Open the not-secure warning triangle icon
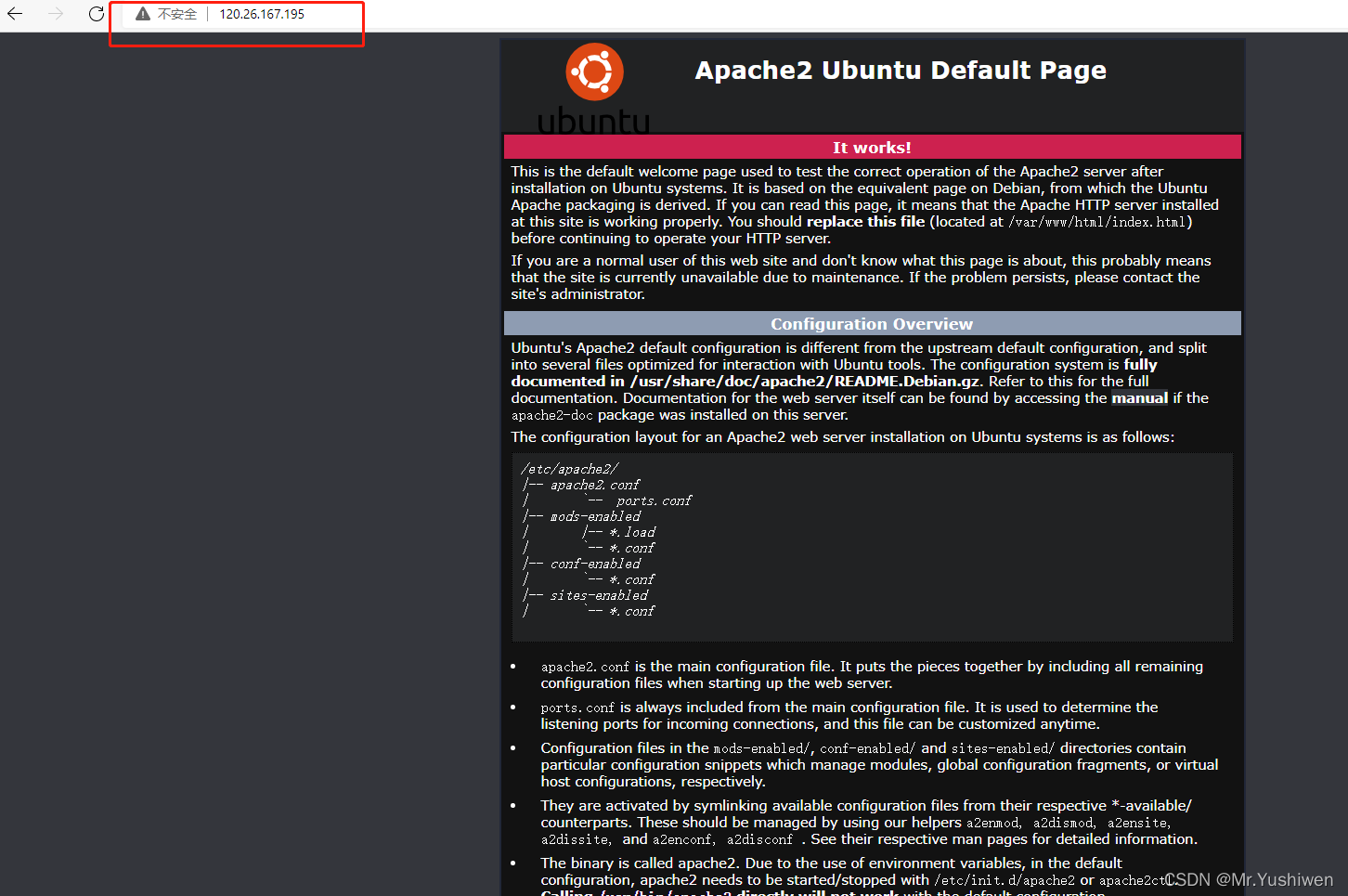Viewport: 1348px width, 896px height. [142, 14]
